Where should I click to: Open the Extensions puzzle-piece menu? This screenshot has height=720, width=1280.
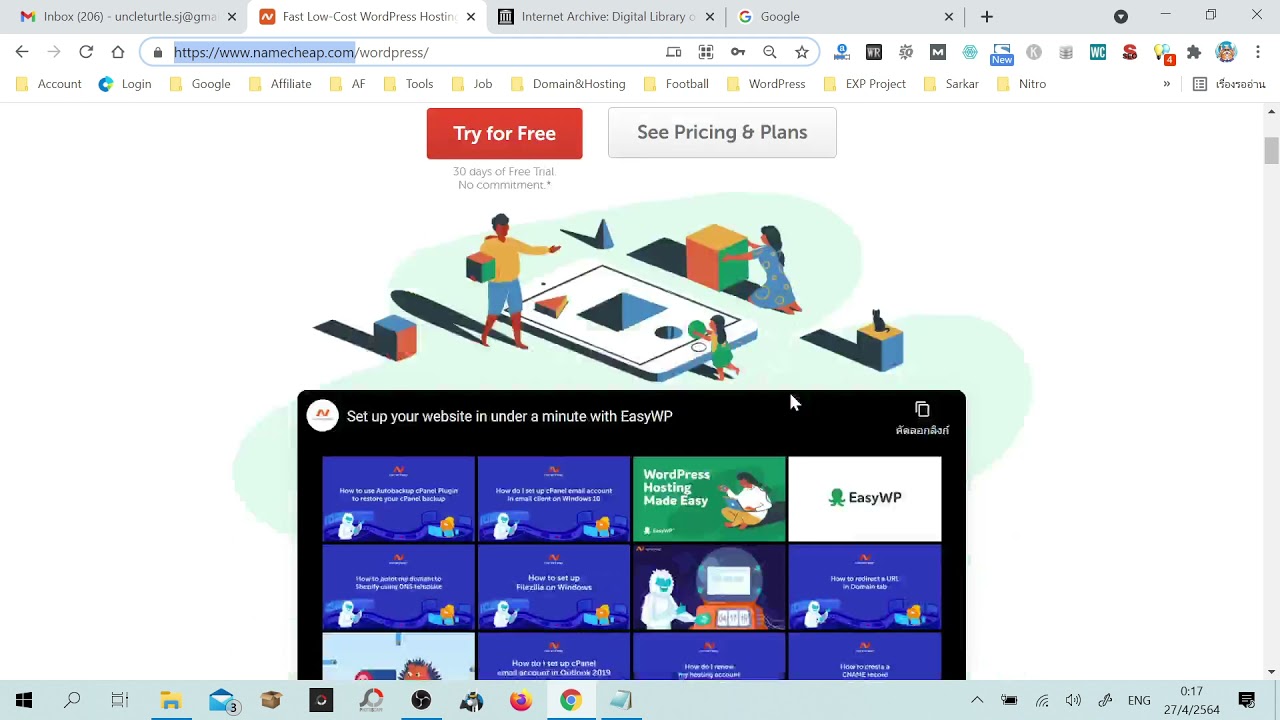click(x=1194, y=52)
